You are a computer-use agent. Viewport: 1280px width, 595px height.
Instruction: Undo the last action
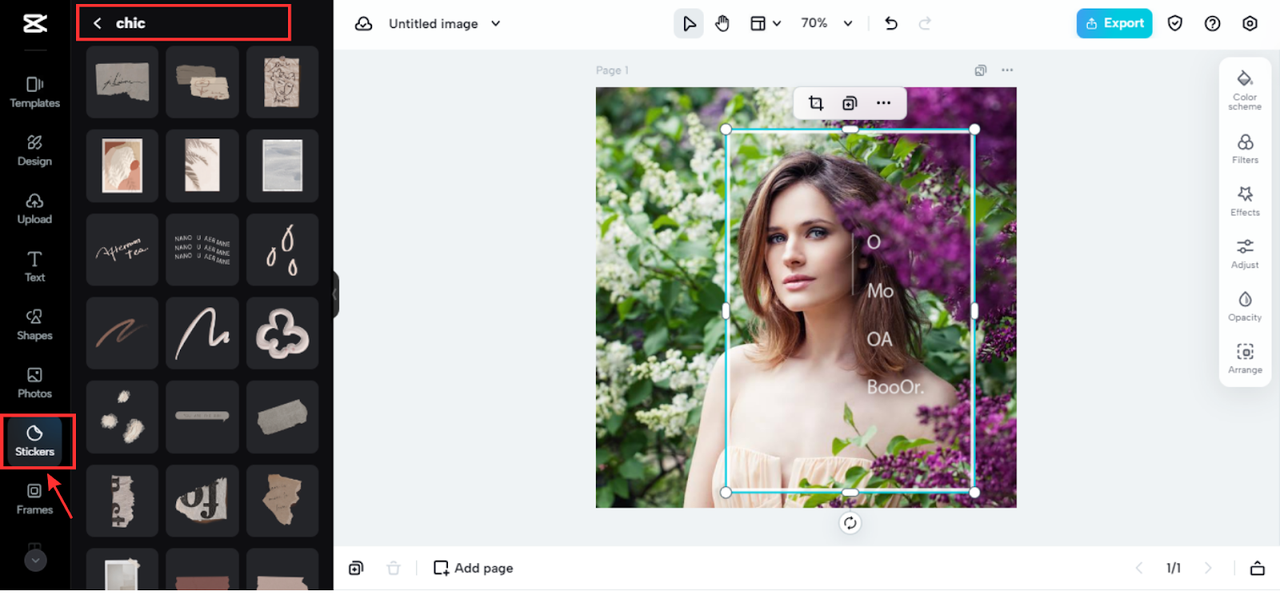pos(892,23)
